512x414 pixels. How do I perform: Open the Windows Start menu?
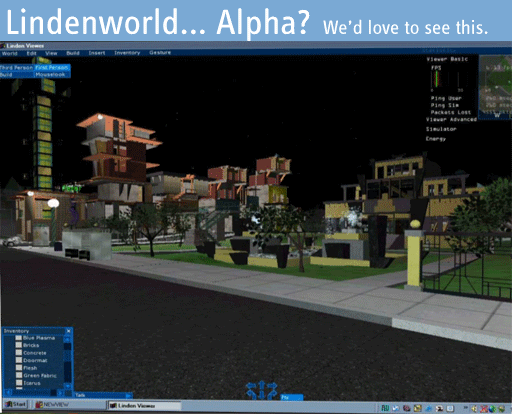tap(15, 405)
